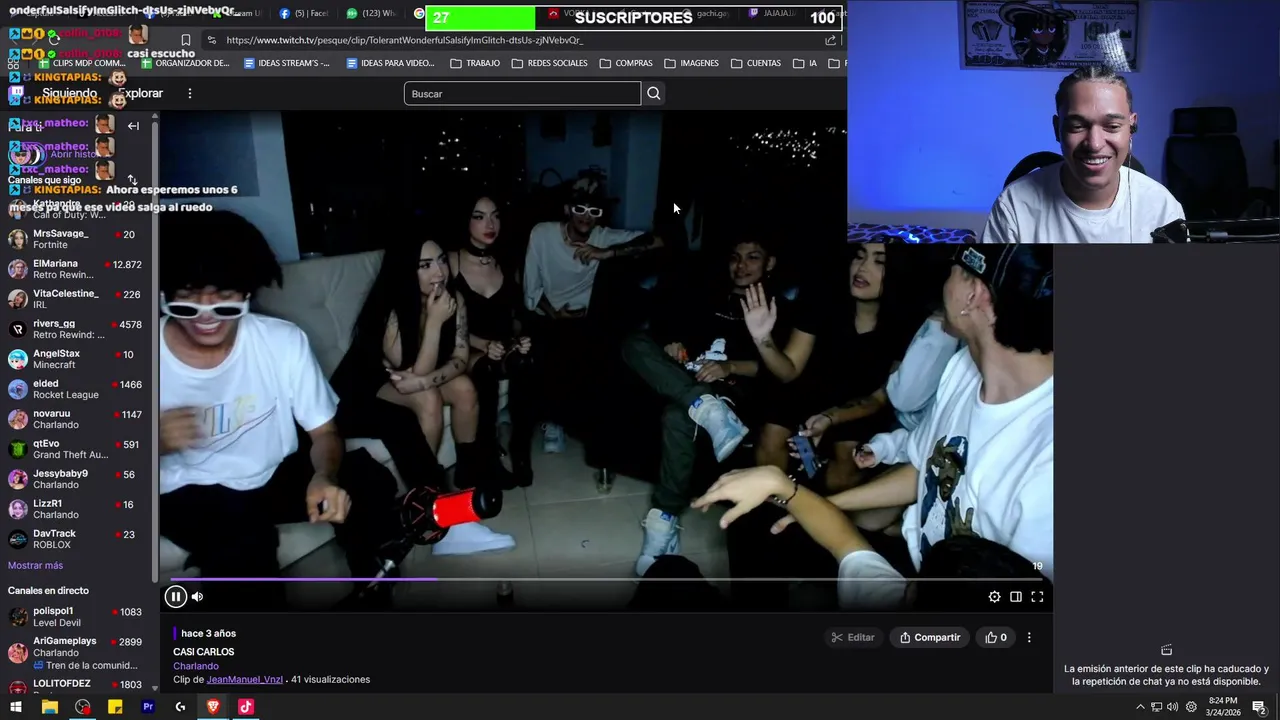Open Adobe Premiere Pro from taskbar
Image resolution: width=1280 pixels, height=720 pixels.
pyautogui.click(x=148, y=707)
